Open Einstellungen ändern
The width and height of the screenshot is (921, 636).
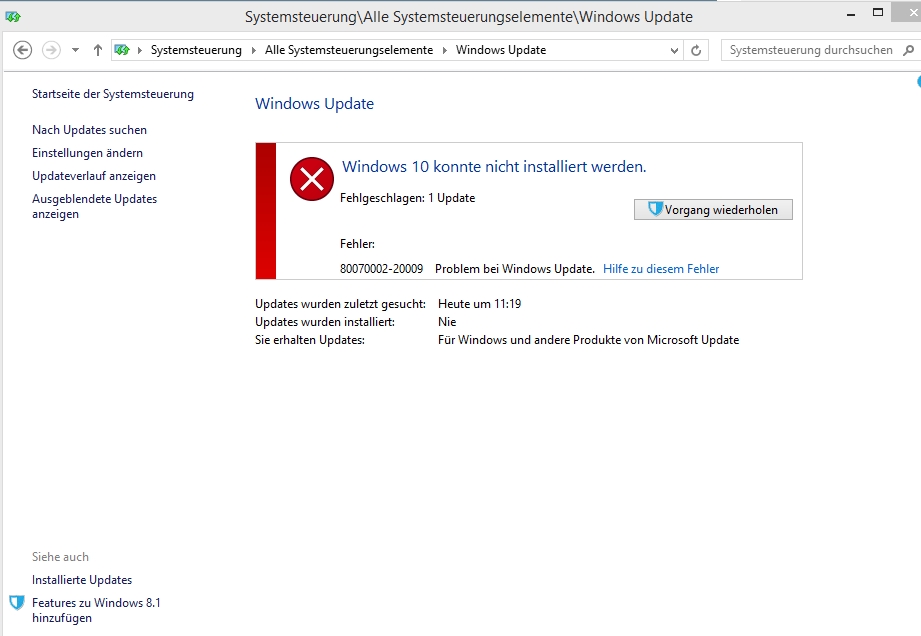[88, 153]
